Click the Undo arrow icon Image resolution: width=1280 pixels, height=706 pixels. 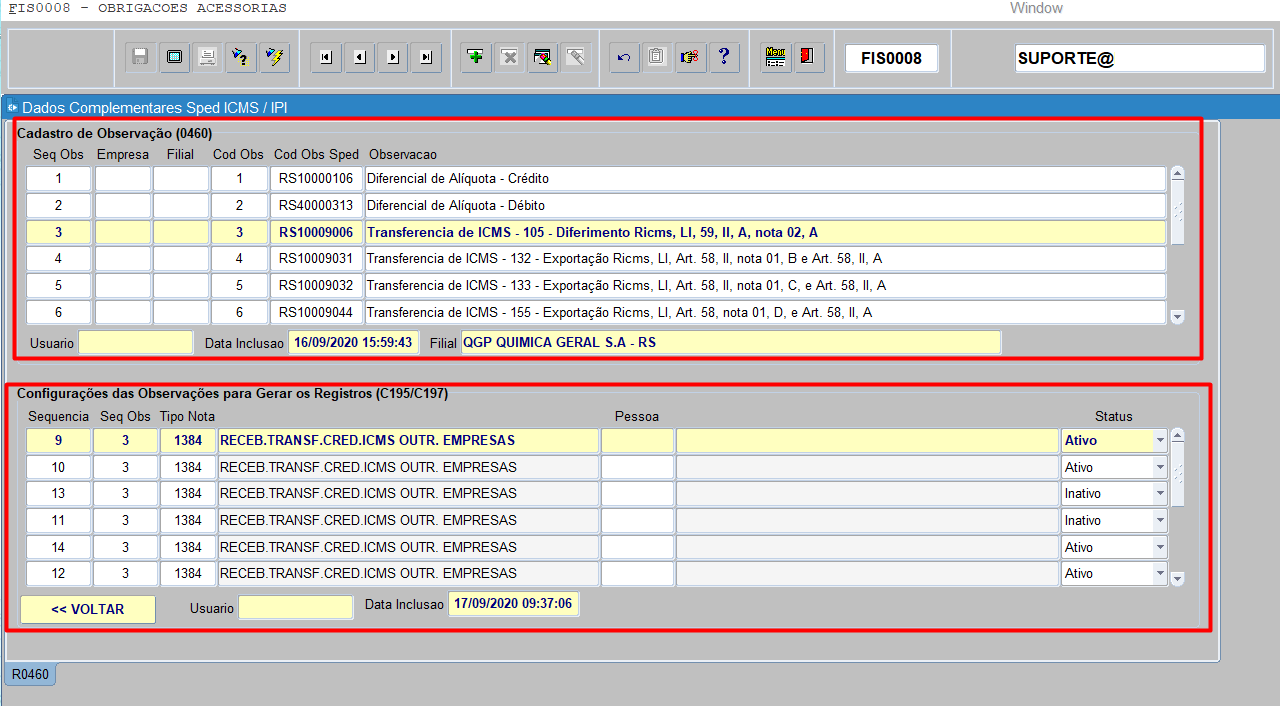pyautogui.click(x=624, y=57)
